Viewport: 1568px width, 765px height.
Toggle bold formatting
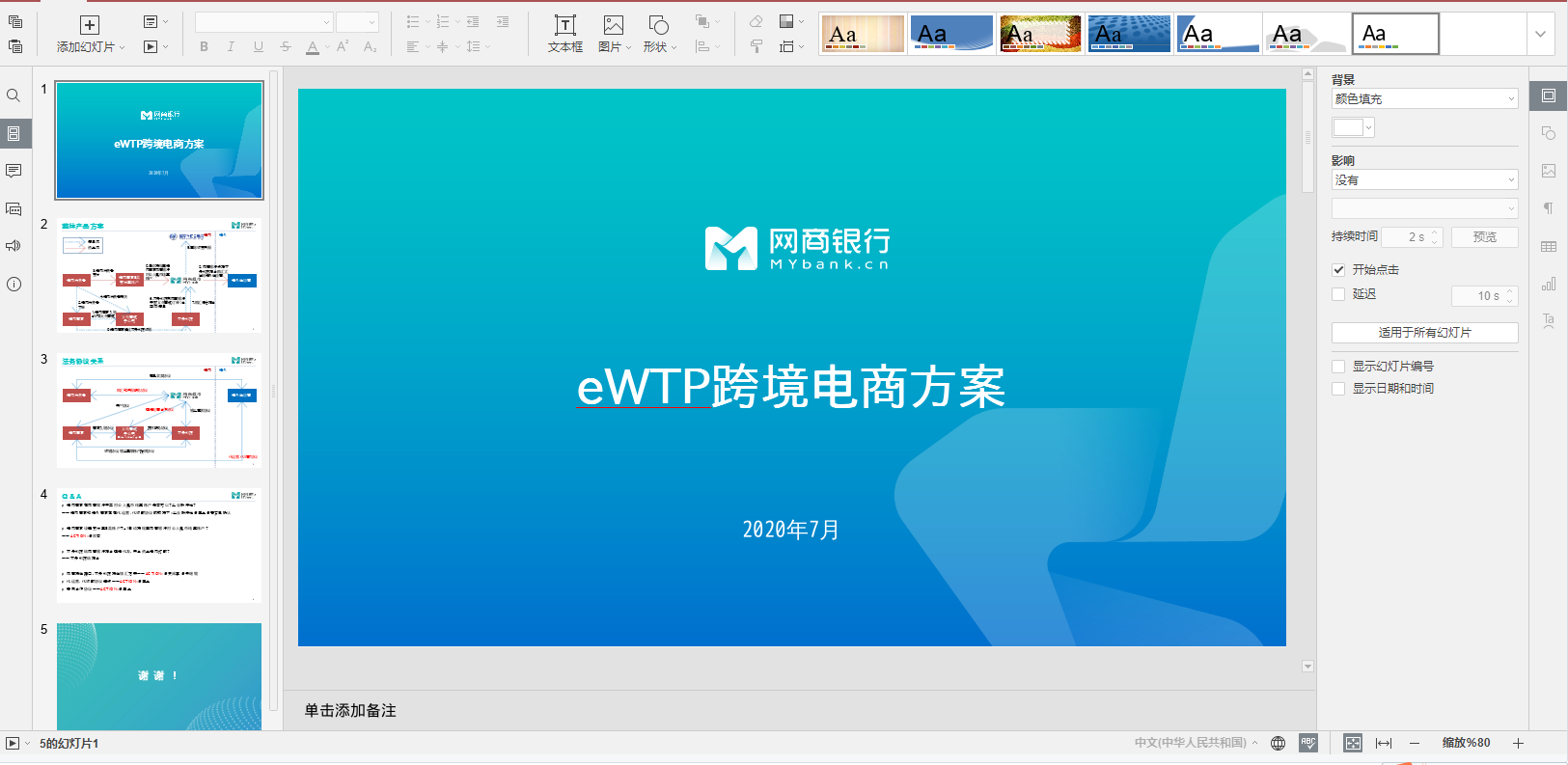pyautogui.click(x=204, y=46)
